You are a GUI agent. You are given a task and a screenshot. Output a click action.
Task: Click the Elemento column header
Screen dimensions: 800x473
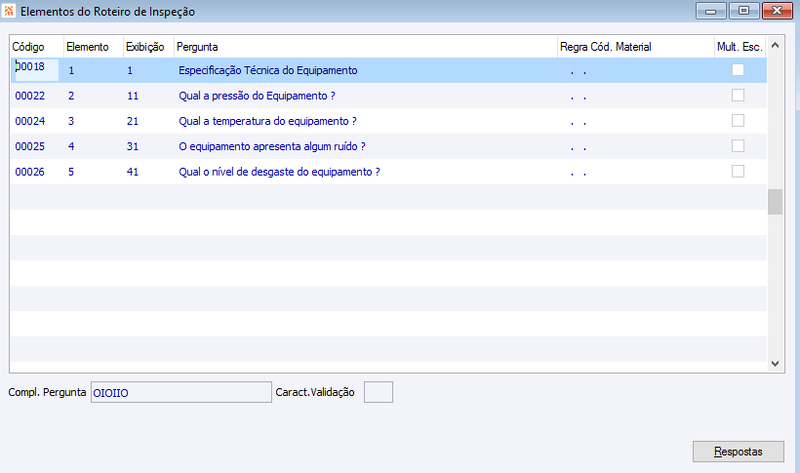point(93,47)
